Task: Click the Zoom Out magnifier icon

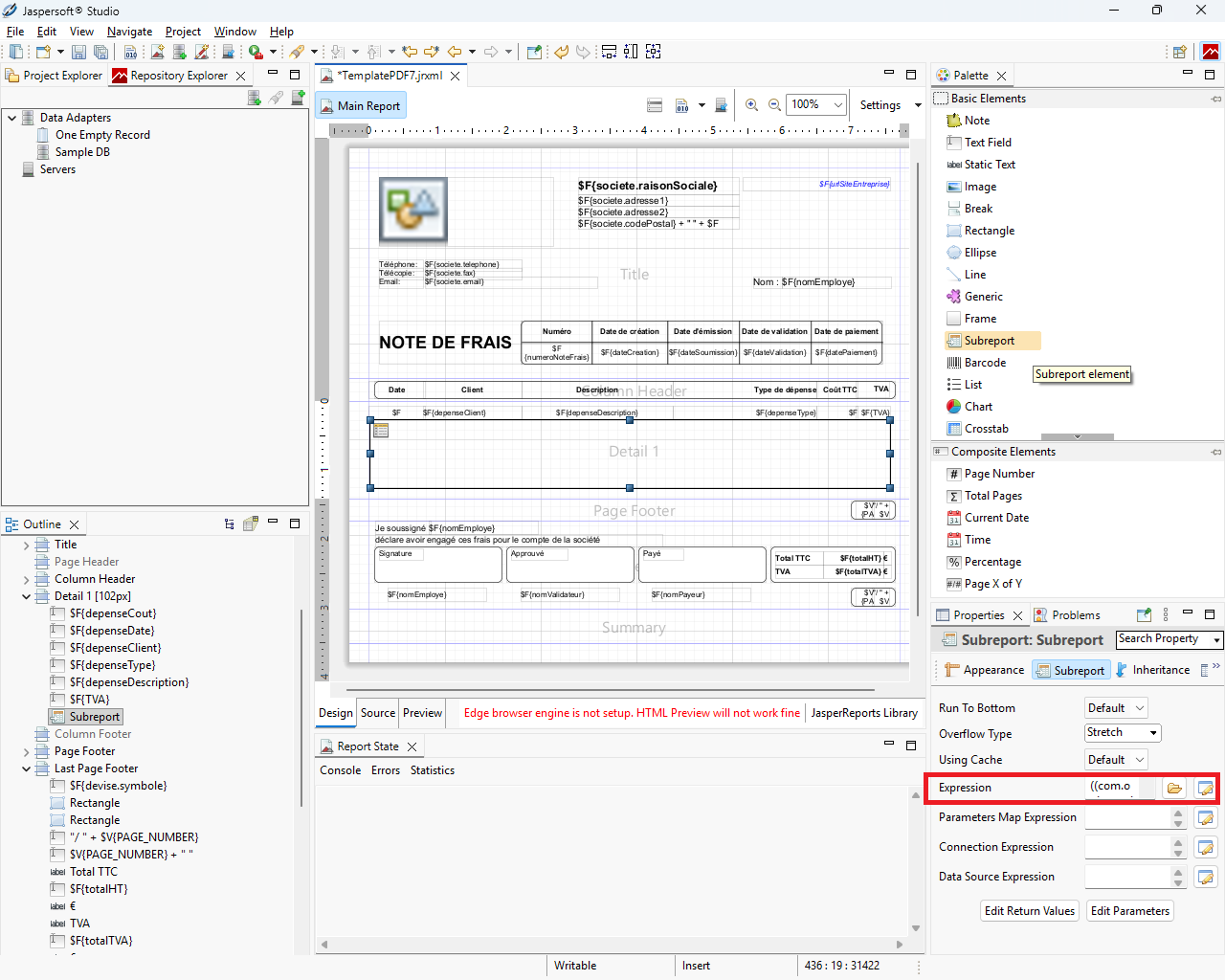Action: pyautogui.click(x=774, y=105)
